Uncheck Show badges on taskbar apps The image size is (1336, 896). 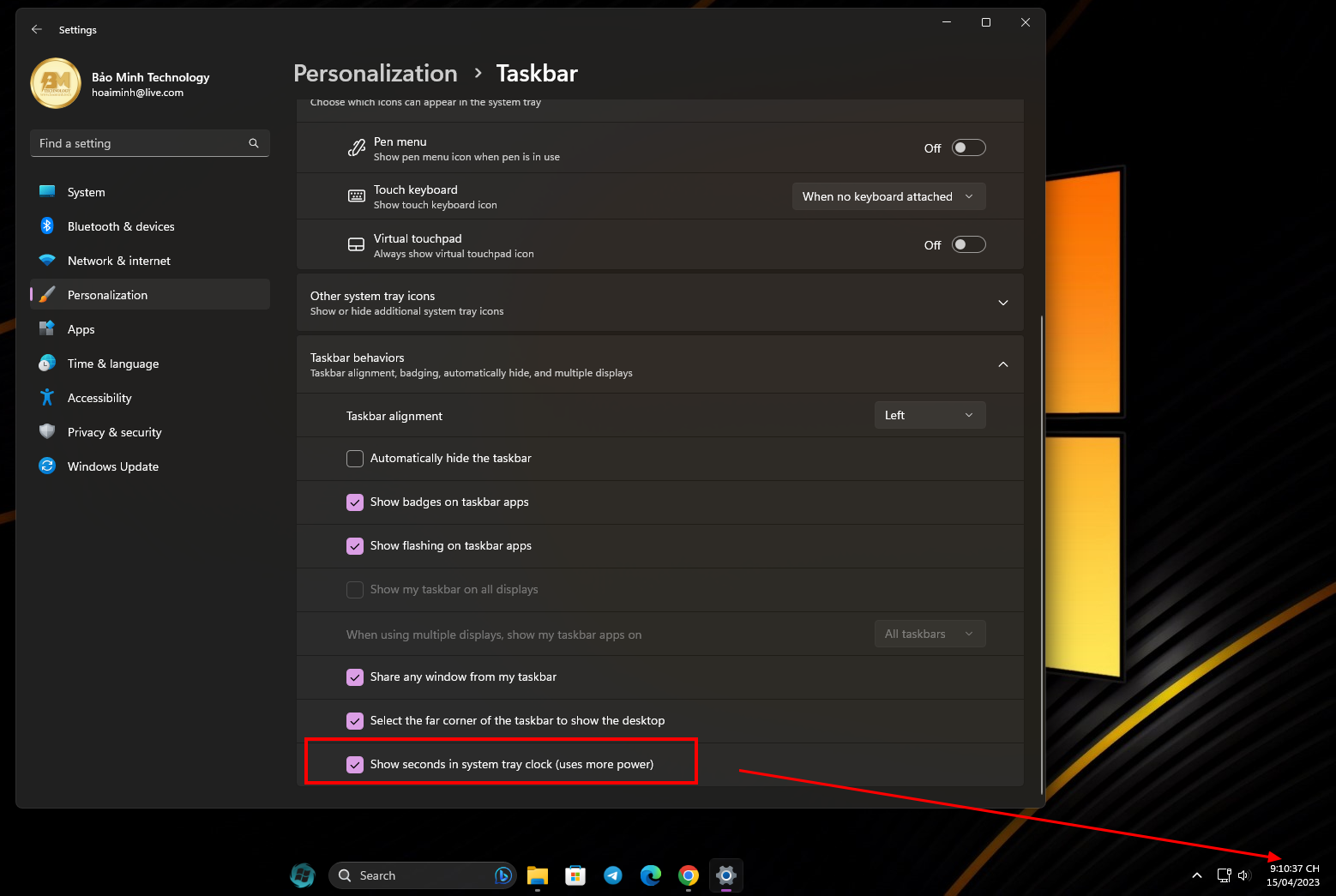click(x=355, y=502)
